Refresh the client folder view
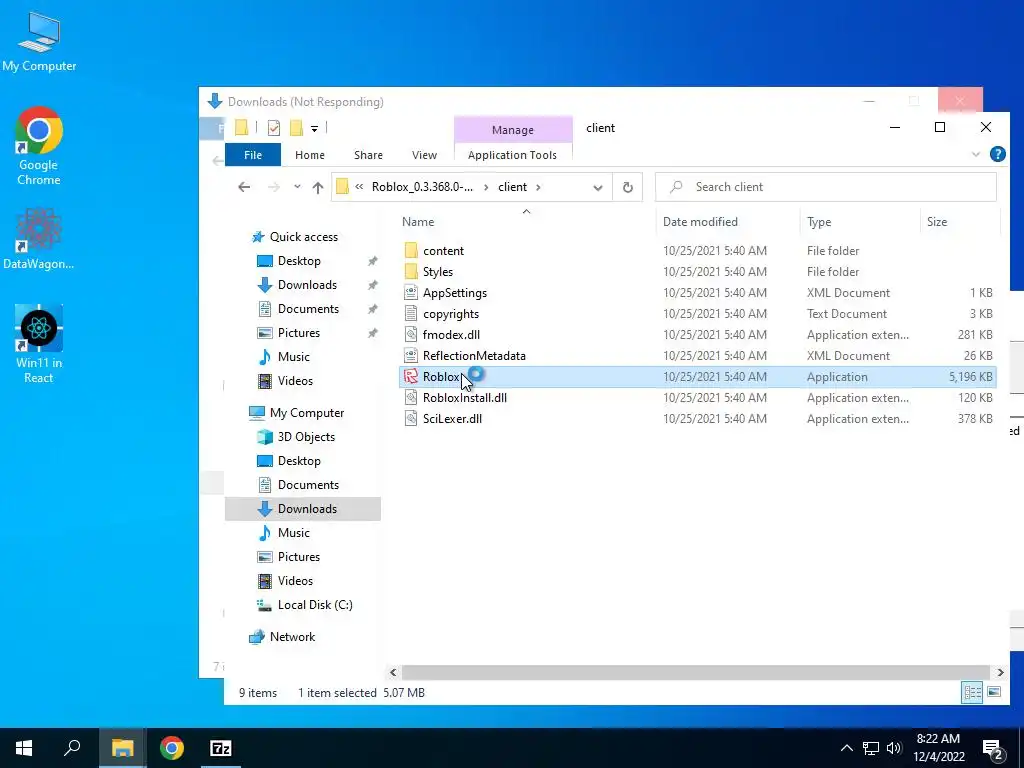1024x768 pixels. (628, 187)
